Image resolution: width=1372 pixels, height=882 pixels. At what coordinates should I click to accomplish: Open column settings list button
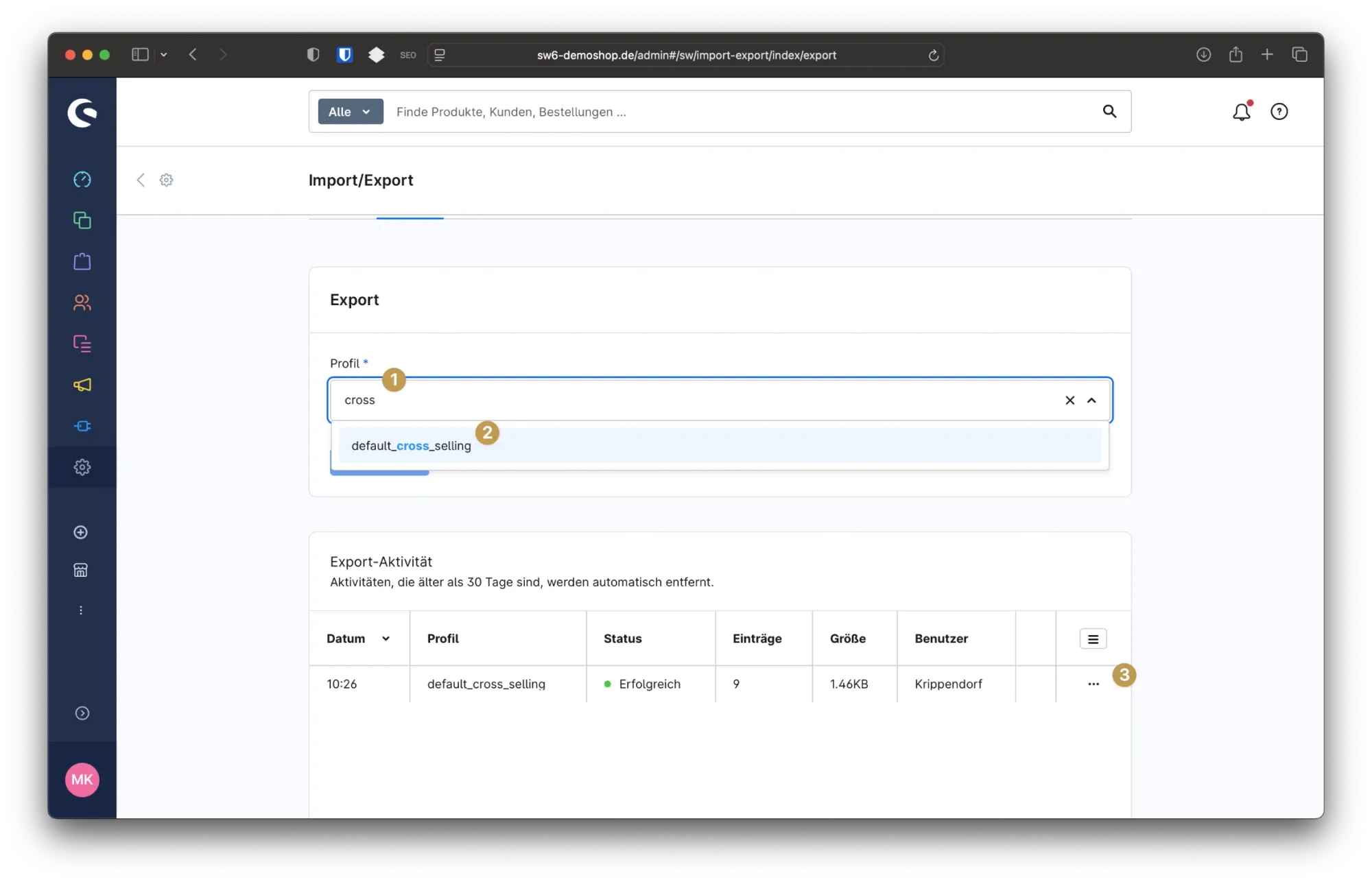tap(1093, 639)
